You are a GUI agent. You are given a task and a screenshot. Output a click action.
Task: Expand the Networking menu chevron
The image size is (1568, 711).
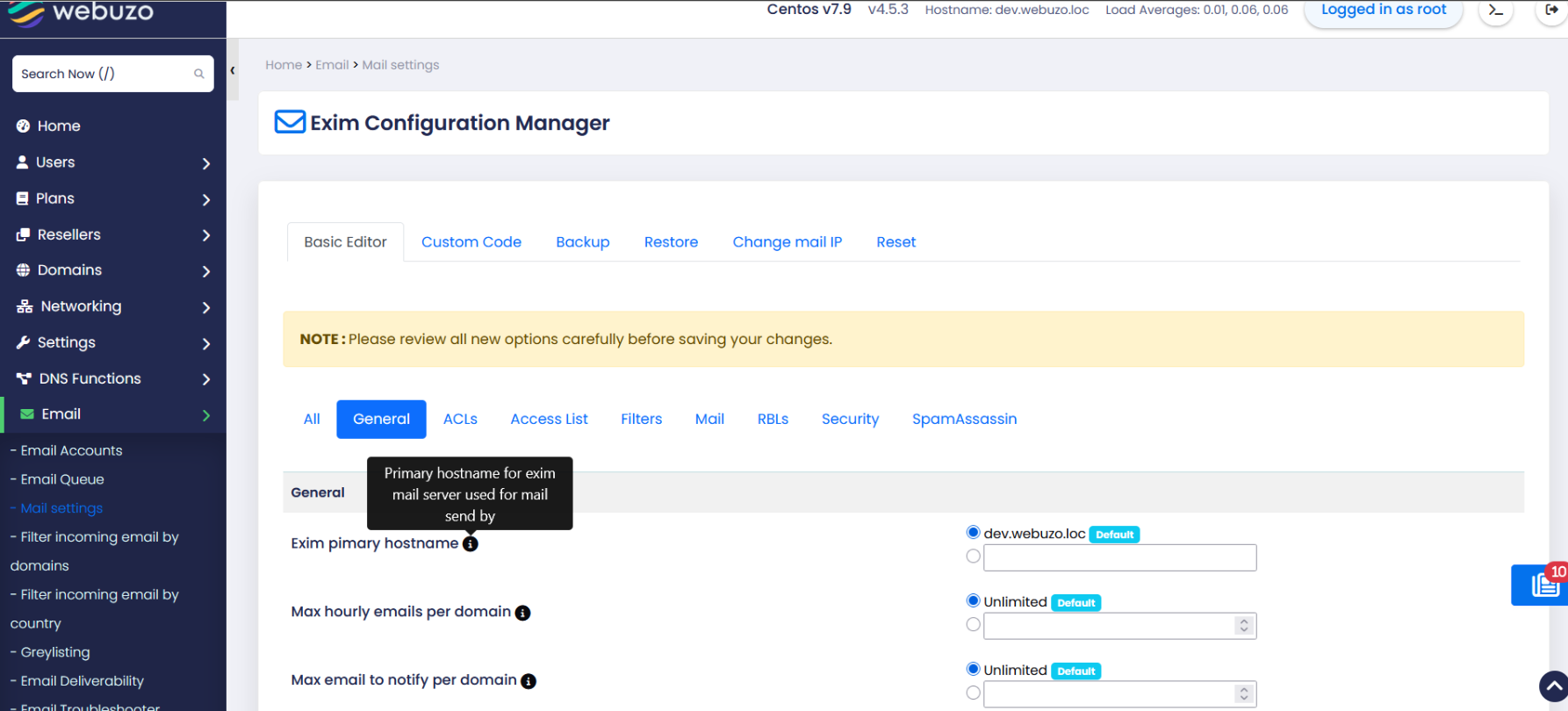point(206,307)
